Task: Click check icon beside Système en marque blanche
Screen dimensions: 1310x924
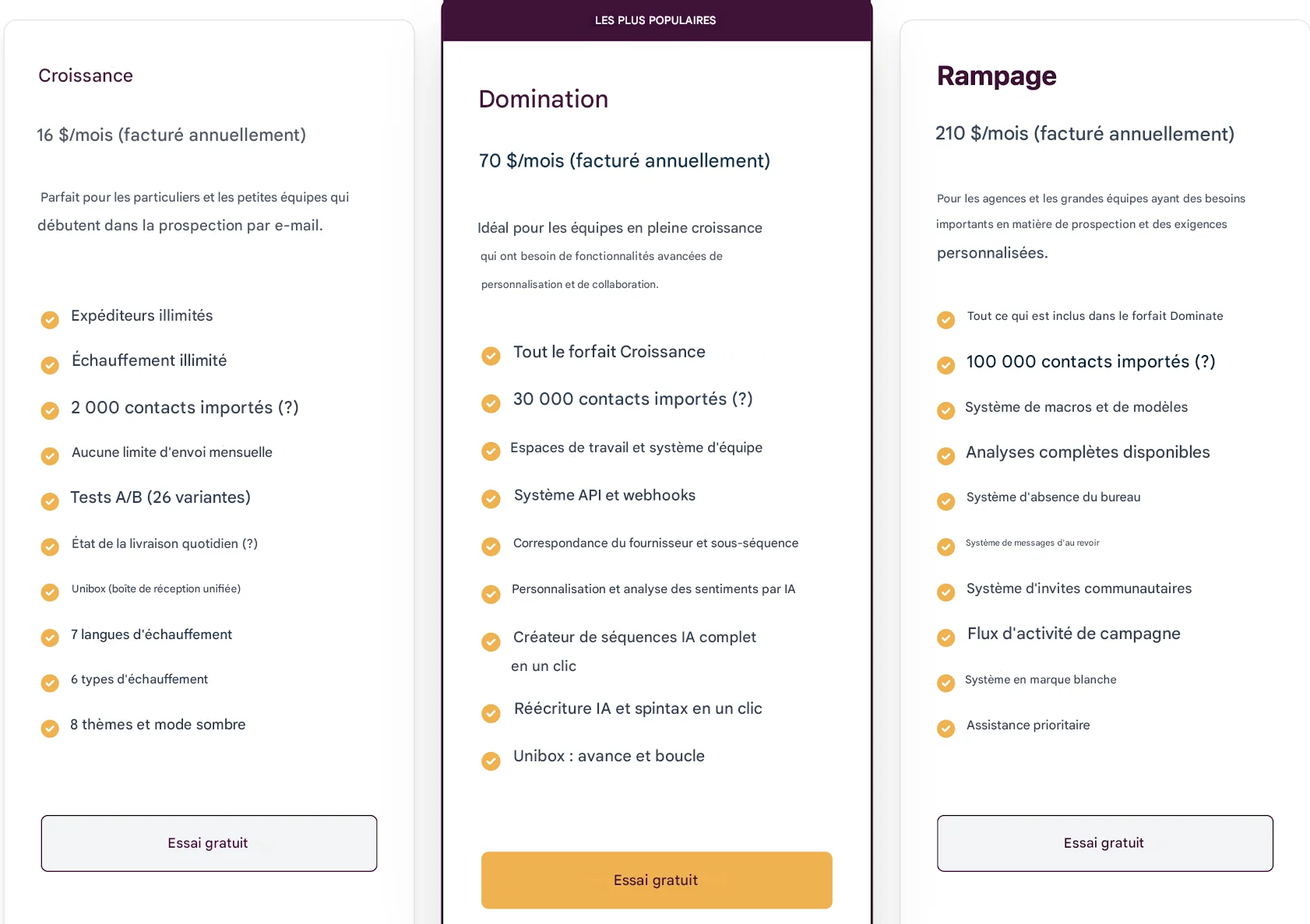Action: click(946, 683)
